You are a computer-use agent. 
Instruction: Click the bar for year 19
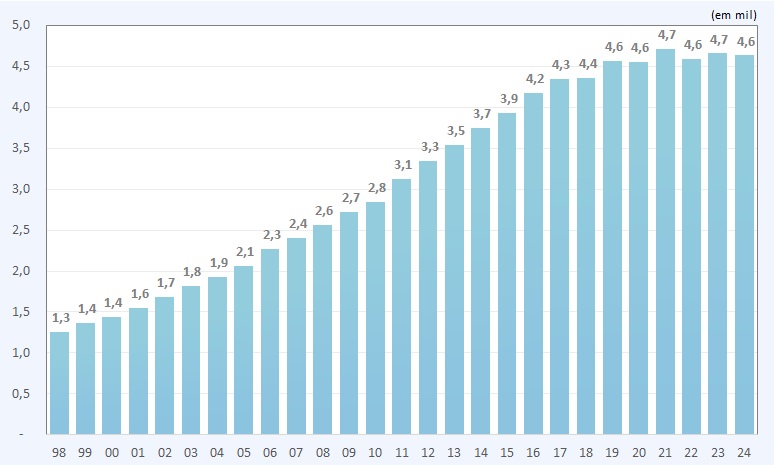pyautogui.click(x=612, y=248)
